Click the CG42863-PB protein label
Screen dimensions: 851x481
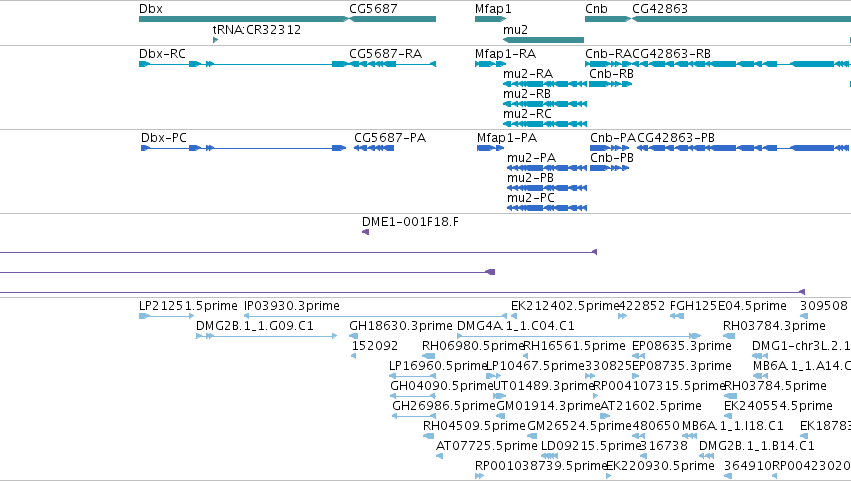pos(676,138)
